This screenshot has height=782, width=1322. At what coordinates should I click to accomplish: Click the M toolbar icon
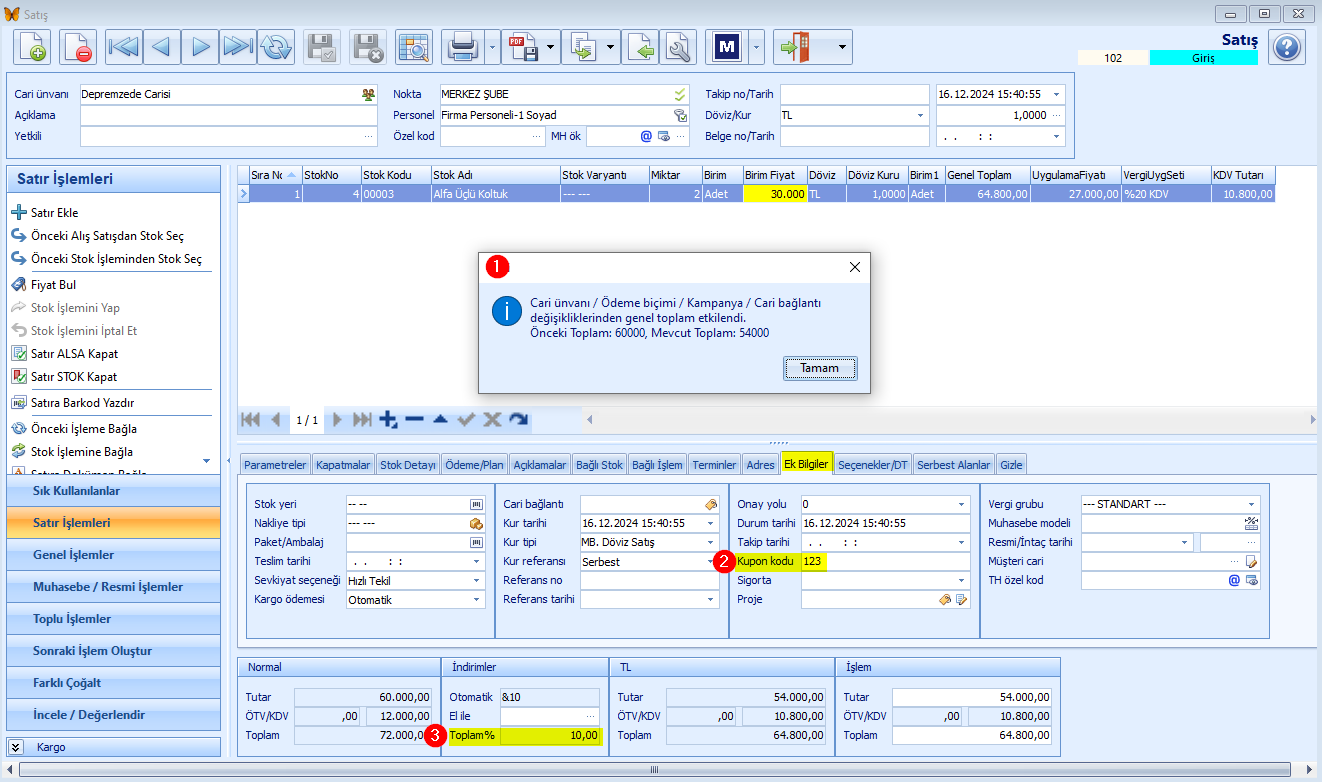[727, 46]
